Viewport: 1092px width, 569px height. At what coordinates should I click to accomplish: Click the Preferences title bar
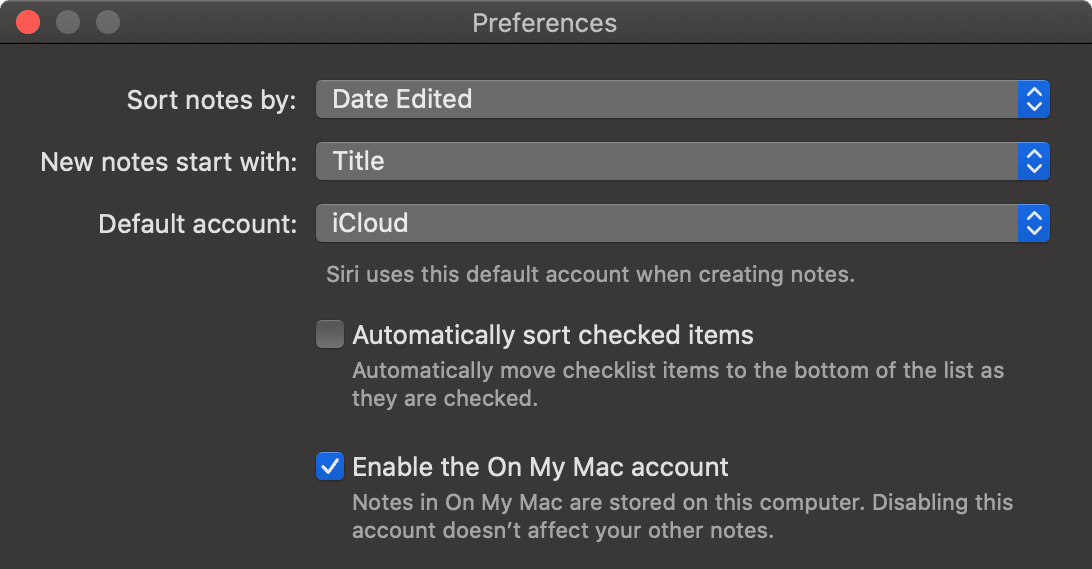[x=545, y=22]
